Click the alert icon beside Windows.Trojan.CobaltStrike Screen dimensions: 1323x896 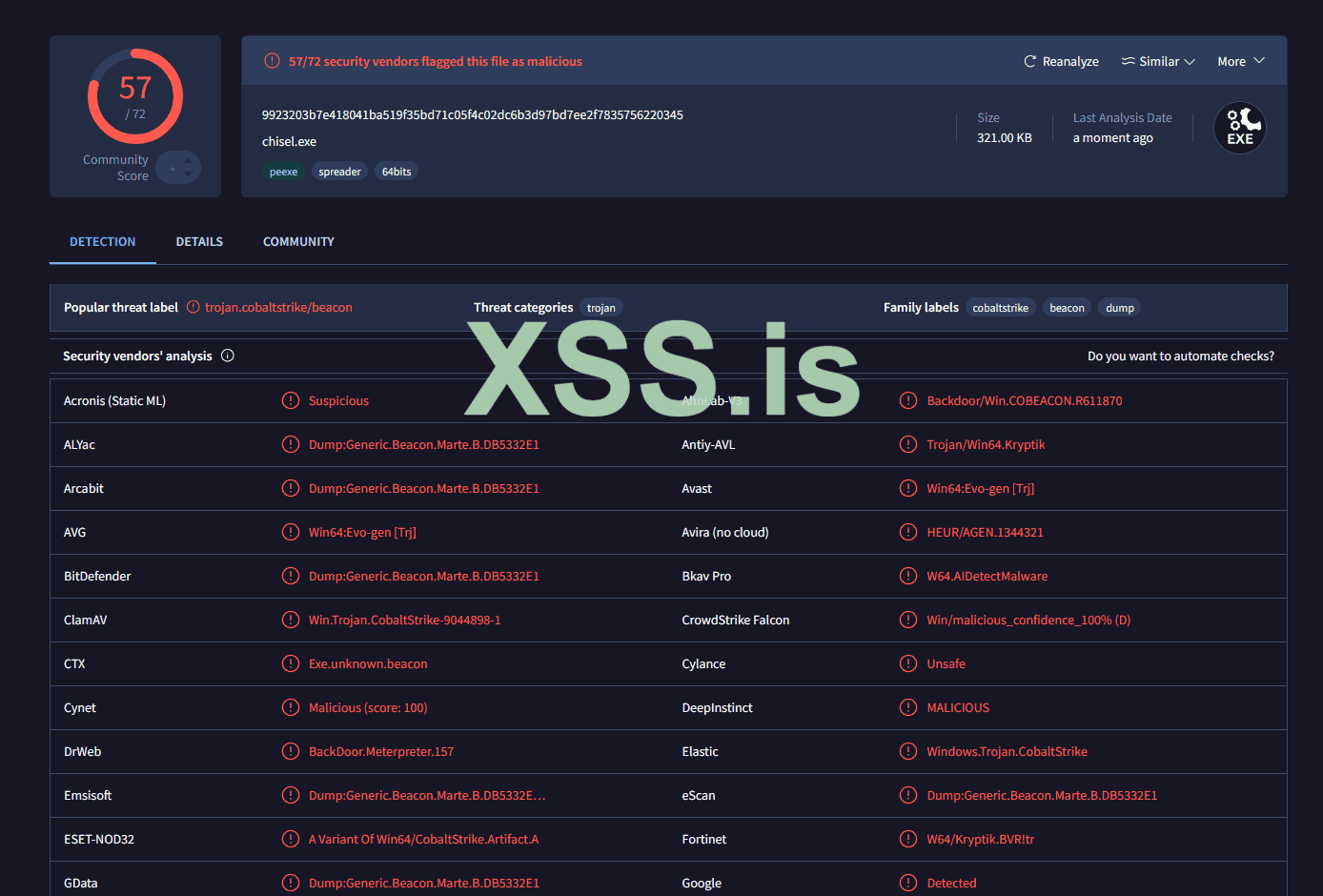(x=908, y=751)
